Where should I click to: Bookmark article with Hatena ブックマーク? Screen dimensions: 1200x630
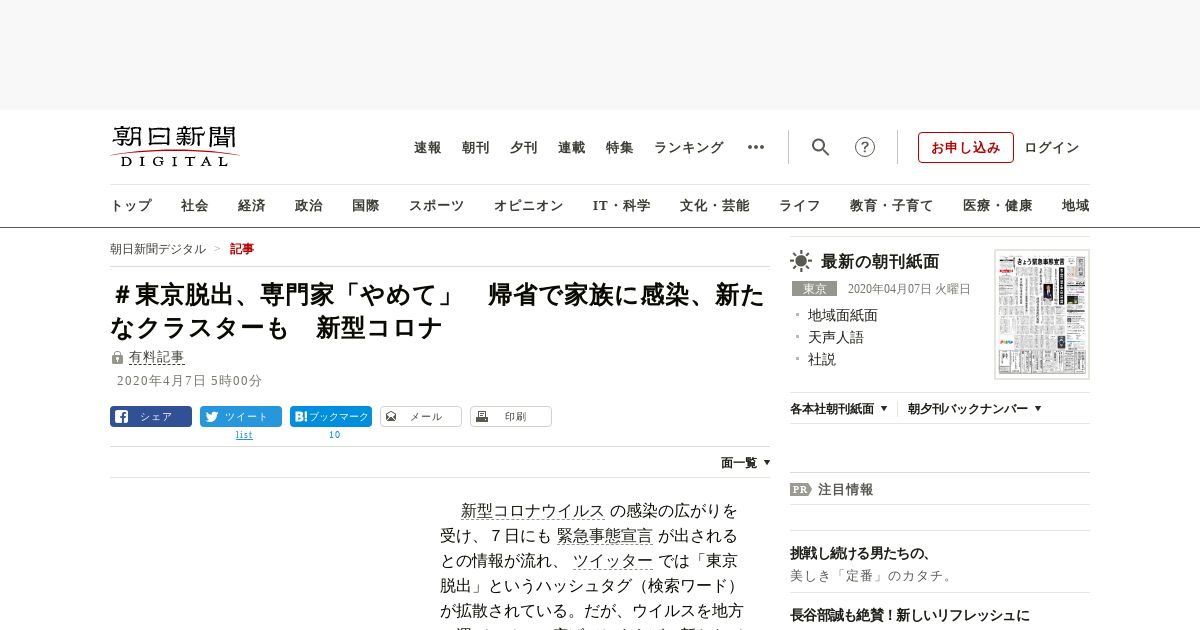point(331,417)
